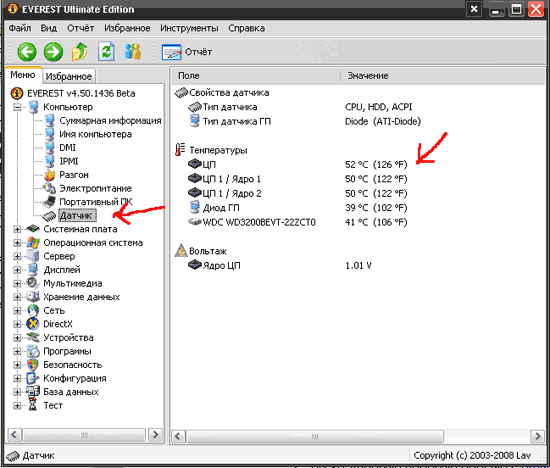Viewport: 550px width, 468px height.
Task: Select the ЦП 1 / Ядро 1 row
Action: click(x=225, y=179)
